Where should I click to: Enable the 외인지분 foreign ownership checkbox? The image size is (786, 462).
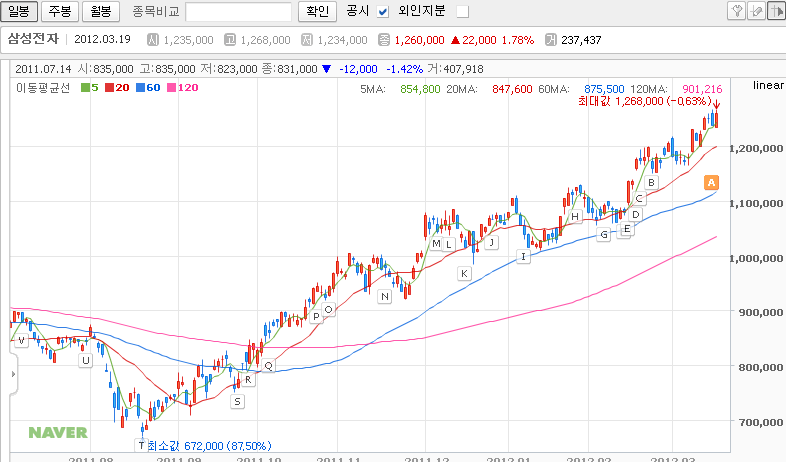coord(463,12)
